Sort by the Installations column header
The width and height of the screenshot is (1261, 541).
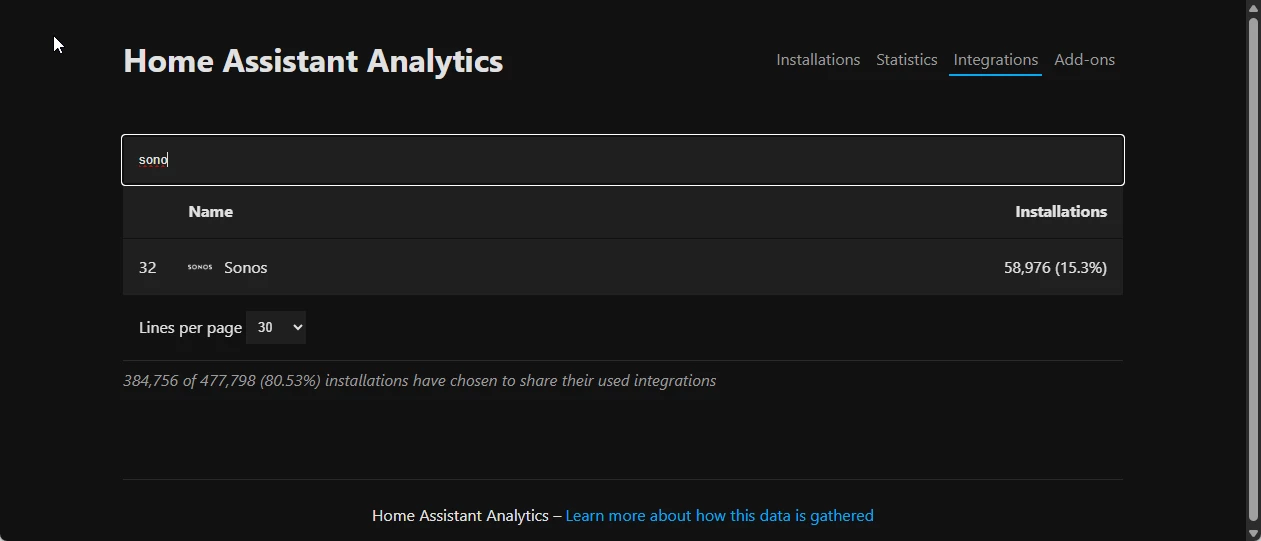tap(1061, 212)
